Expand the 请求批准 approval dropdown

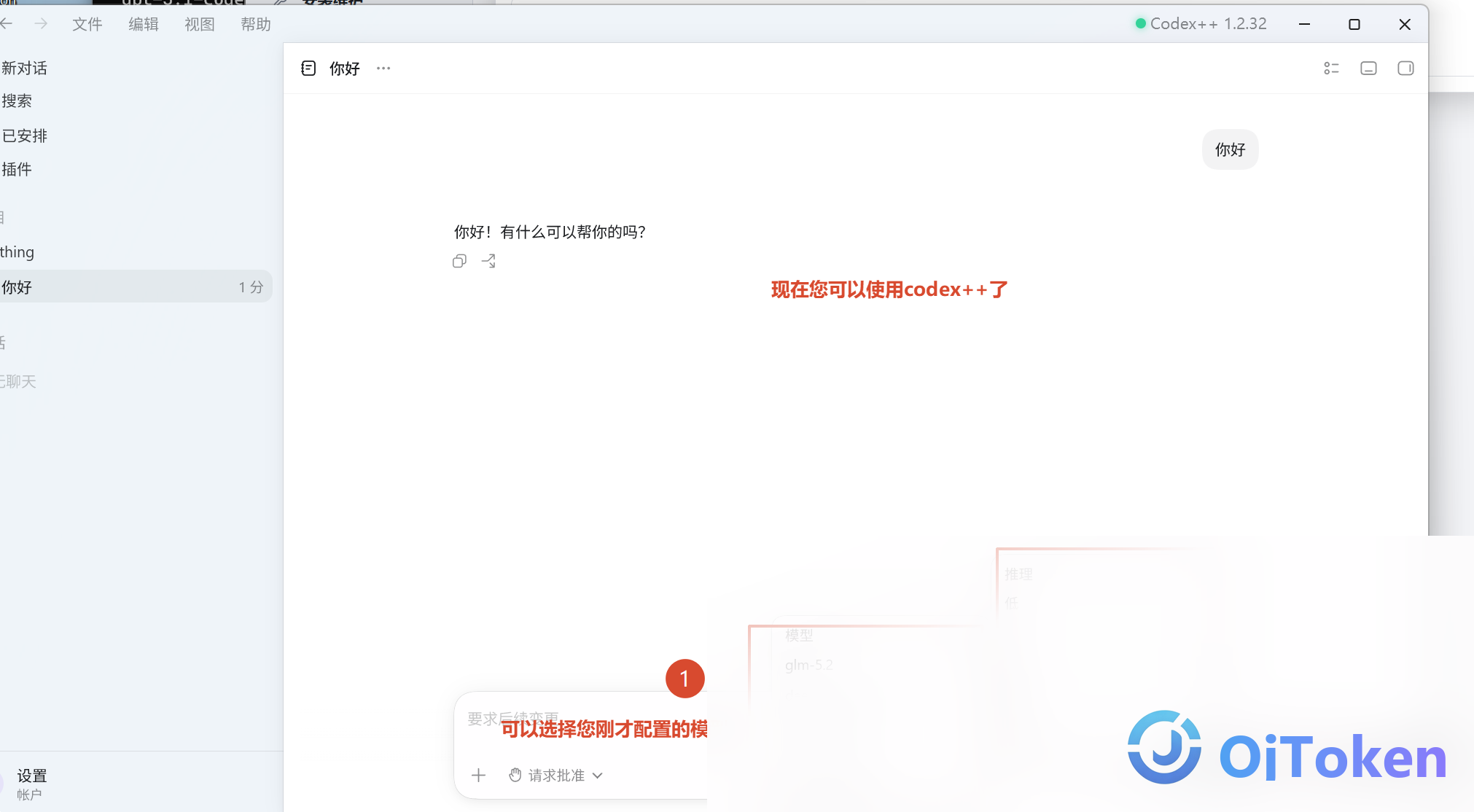tap(556, 775)
